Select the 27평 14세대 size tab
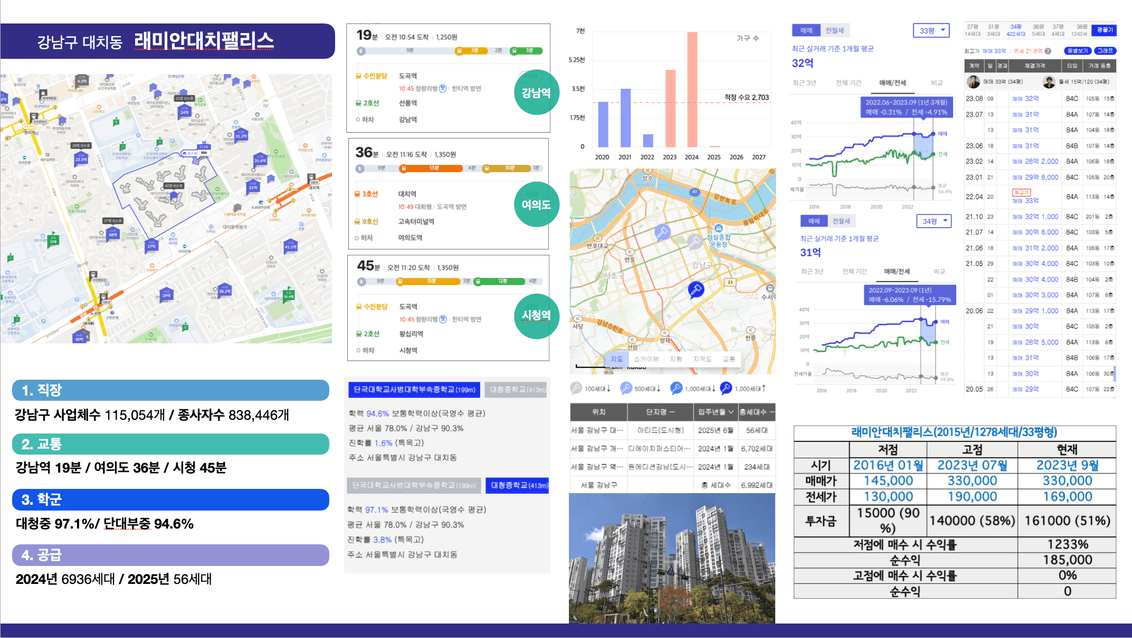The image size is (1132, 638). coord(973,30)
